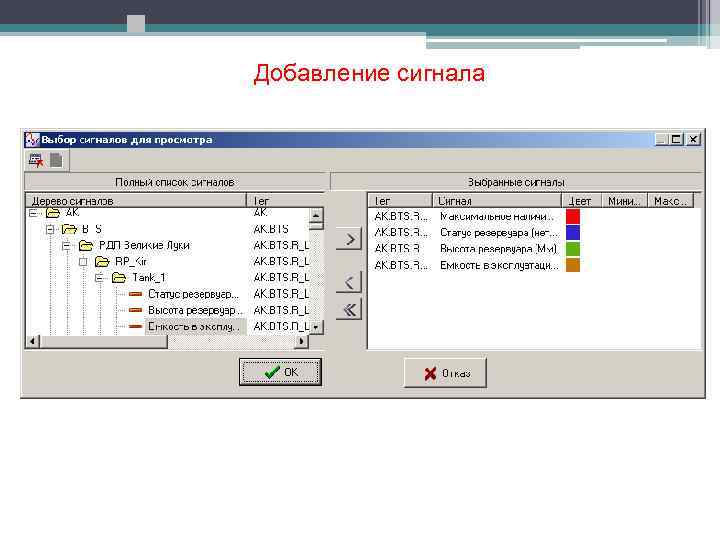Image resolution: width=720 pixels, height=540 pixels.
Task: Click the Цвет column header
Action: 581,201
